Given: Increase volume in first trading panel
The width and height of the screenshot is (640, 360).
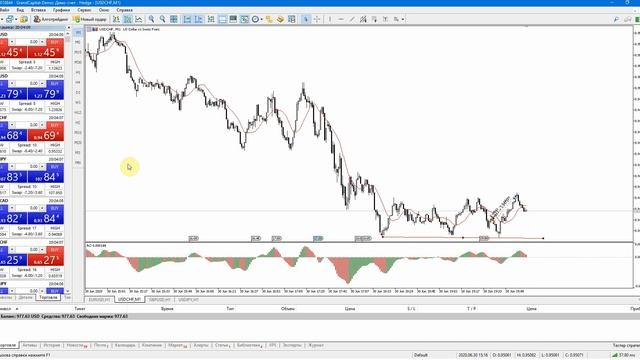Looking at the screenshot, I should [x=42, y=42].
